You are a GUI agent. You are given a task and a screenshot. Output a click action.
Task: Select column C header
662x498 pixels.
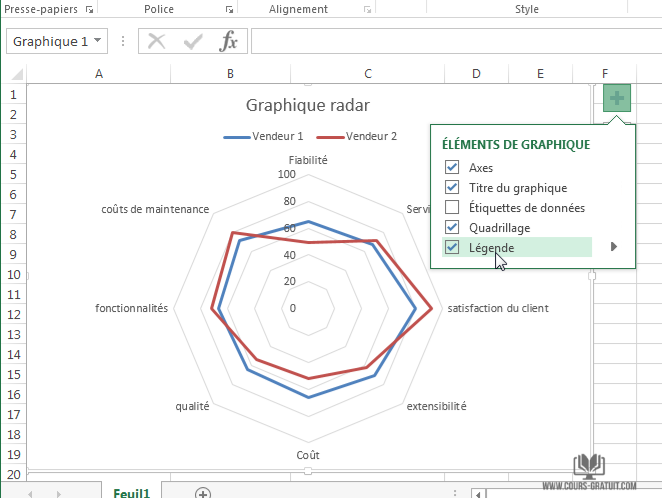click(368, 74)
